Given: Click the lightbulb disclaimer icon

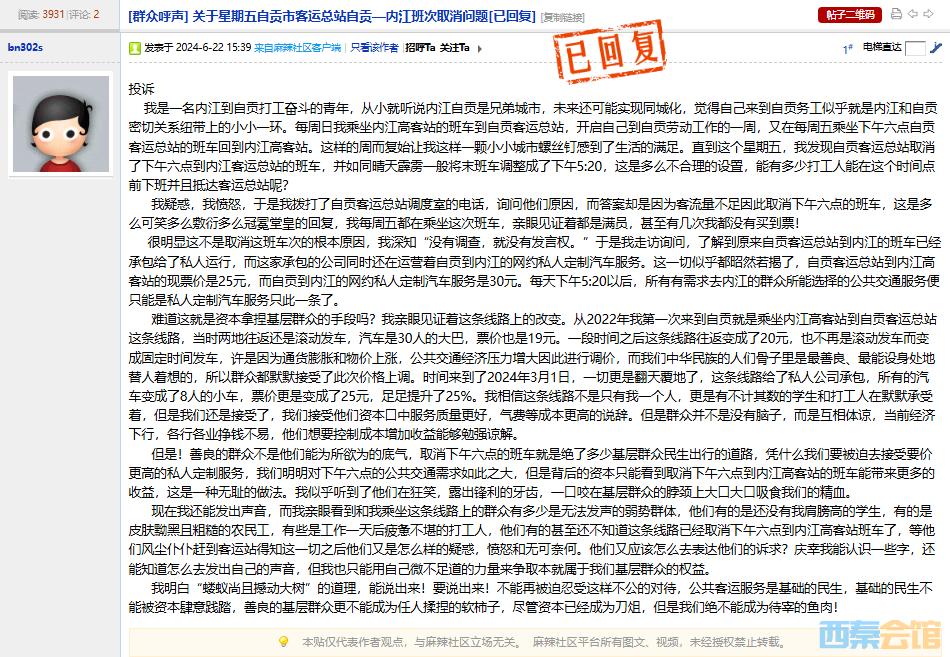Looking at the screenshot, I should pyautogui.click(x=283, y=641).
